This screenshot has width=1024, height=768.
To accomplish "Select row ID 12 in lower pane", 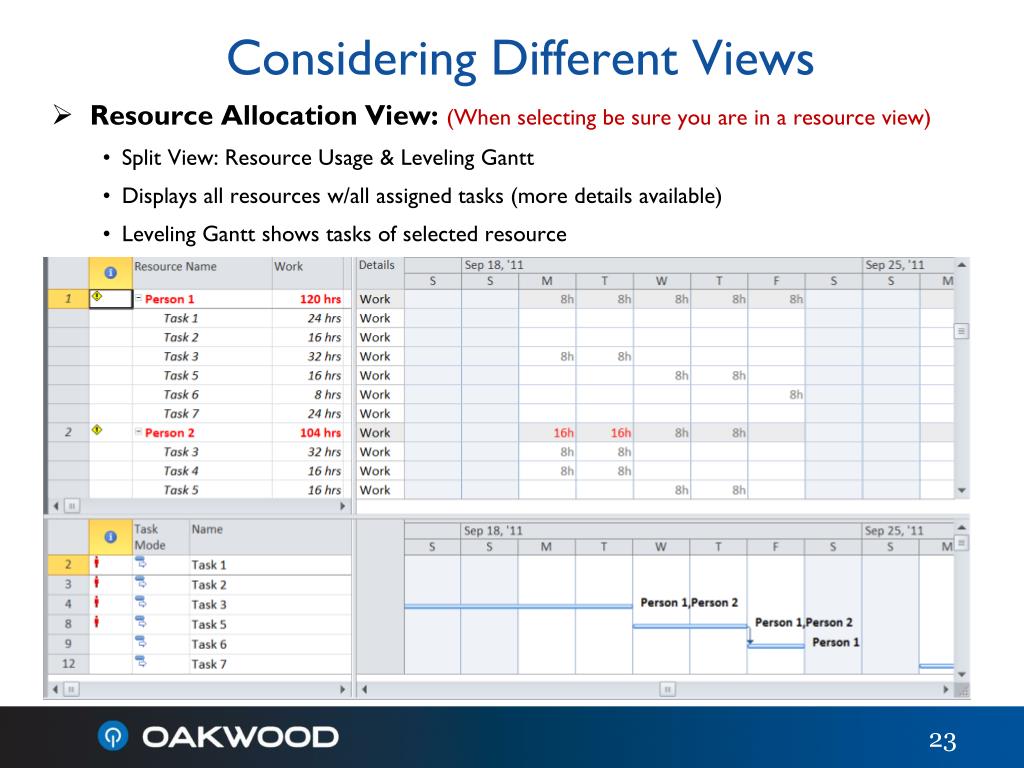I will click(x=69, y=664).
